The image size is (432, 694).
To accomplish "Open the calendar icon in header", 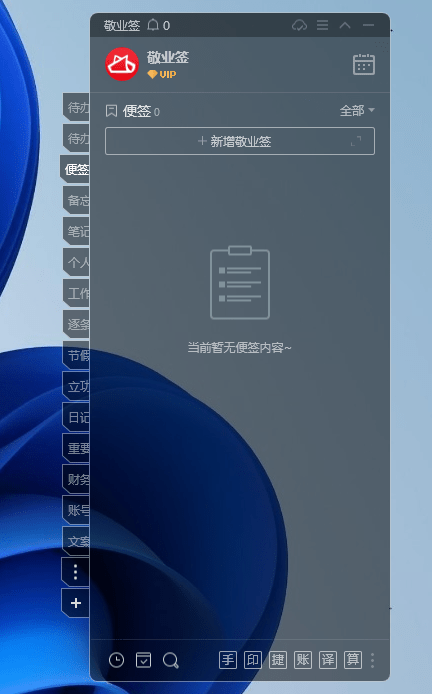I will tap(364, 65).
